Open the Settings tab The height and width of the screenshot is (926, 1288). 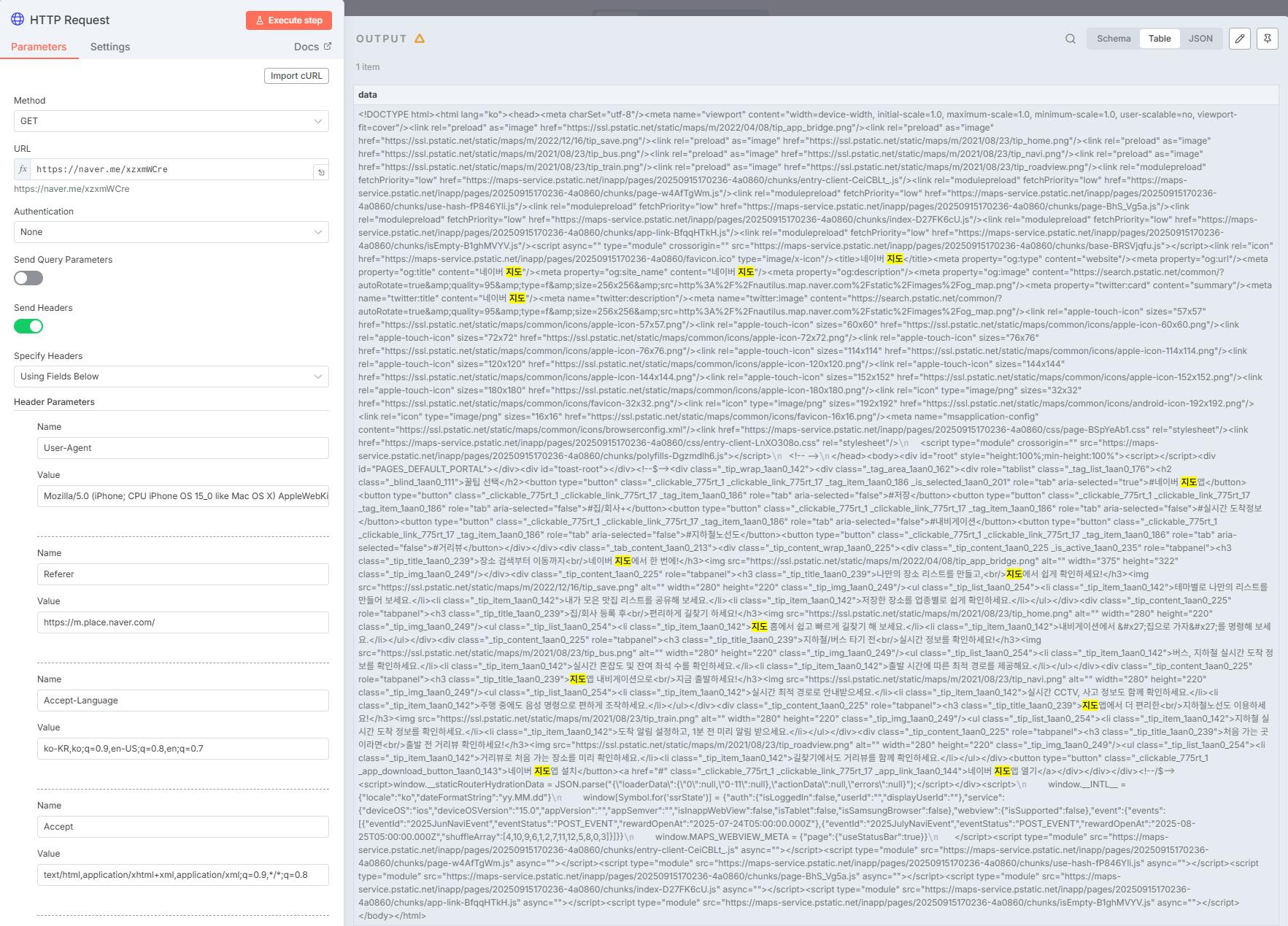click(110, 47)
